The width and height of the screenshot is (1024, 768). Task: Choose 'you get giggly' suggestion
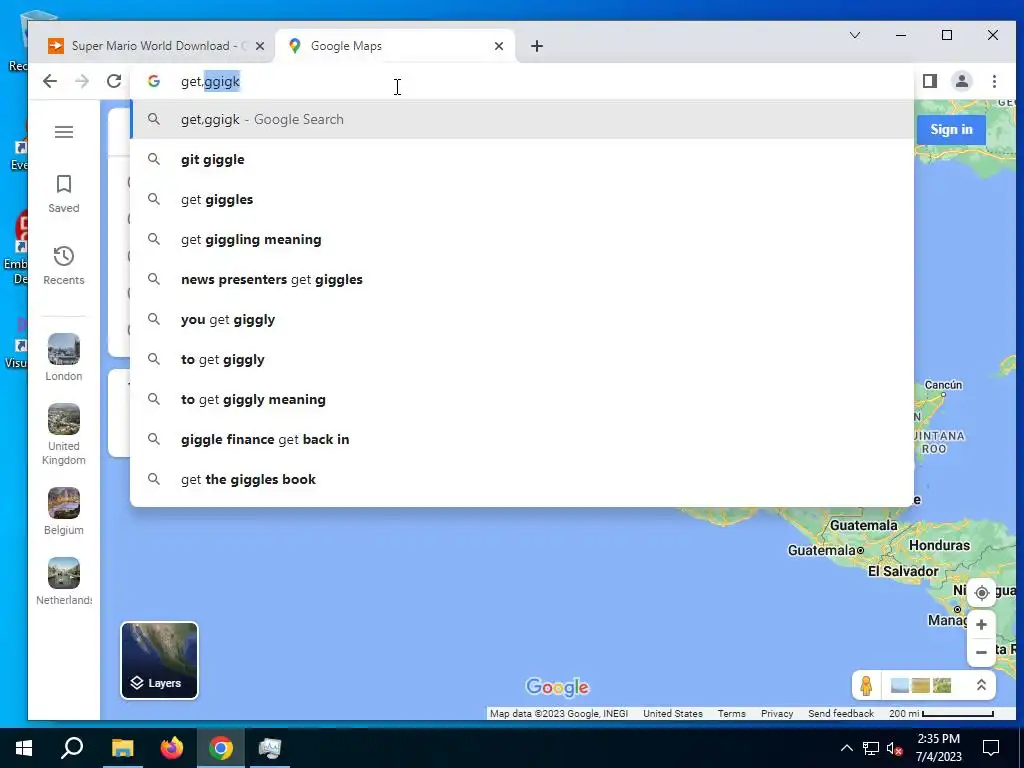[522, 319]
